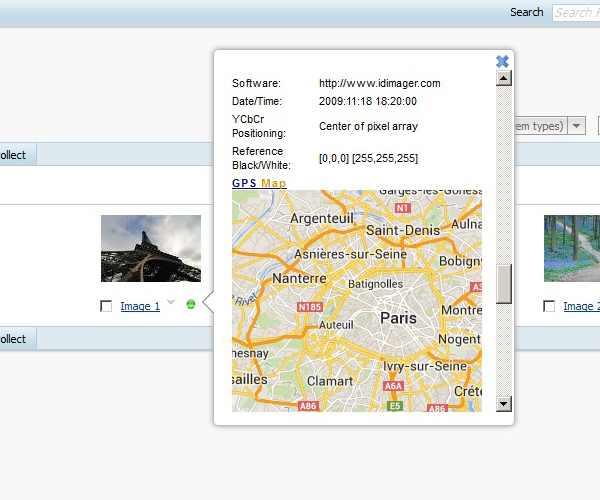Screen dimensions: 600x500
Task: Click the Batignolles label on map
Action: (375, 284)
